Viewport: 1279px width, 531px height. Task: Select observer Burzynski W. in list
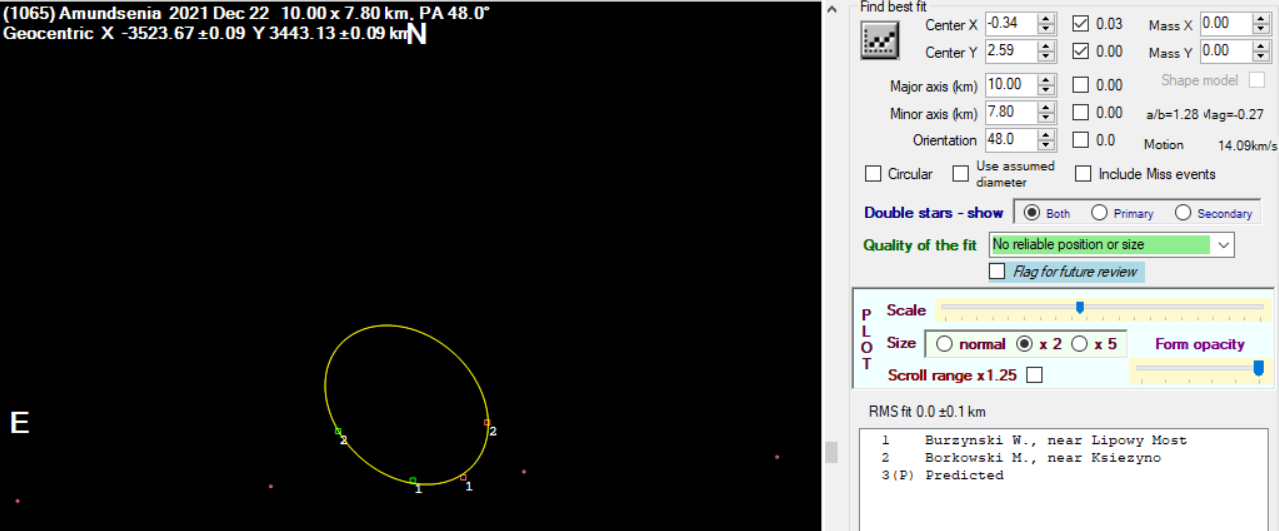1033,440
